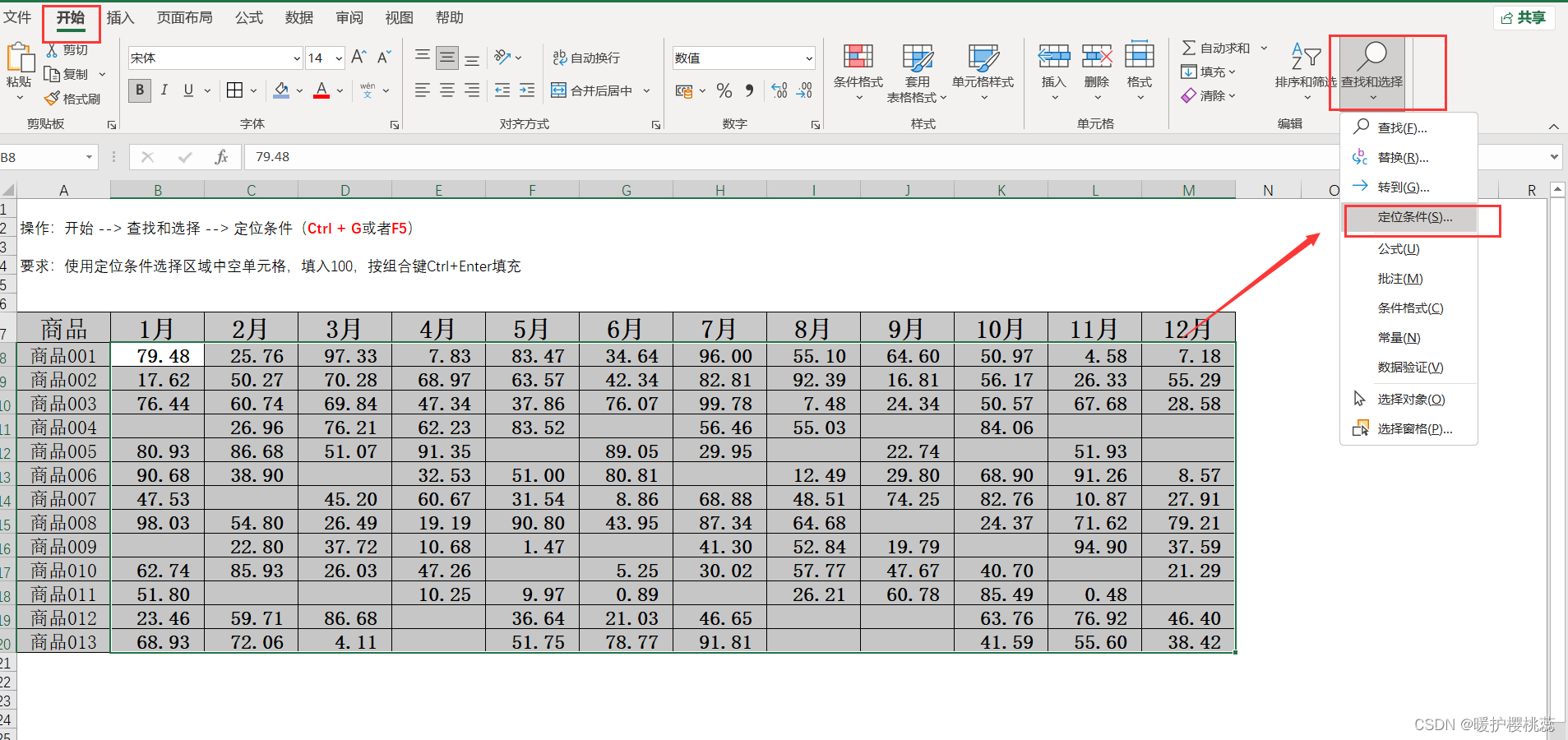Align text left

click(423, 90)
